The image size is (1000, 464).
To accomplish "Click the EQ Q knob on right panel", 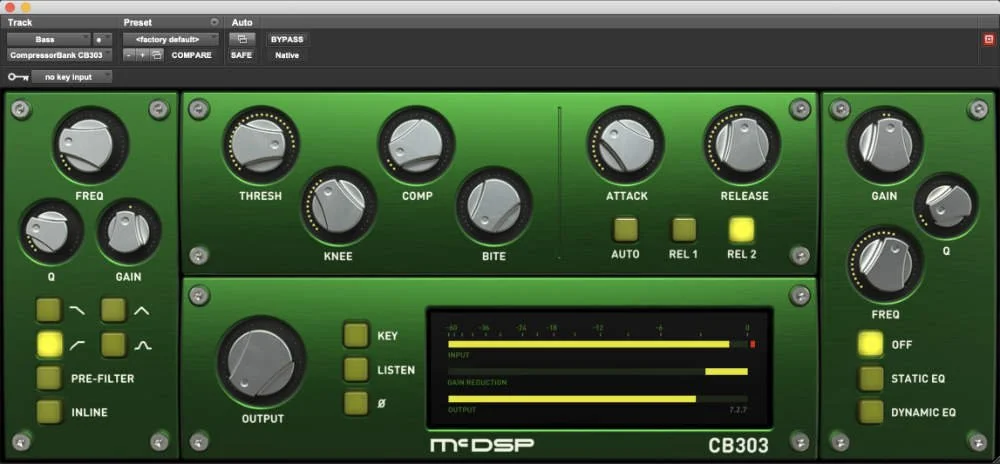I will 946,206.
